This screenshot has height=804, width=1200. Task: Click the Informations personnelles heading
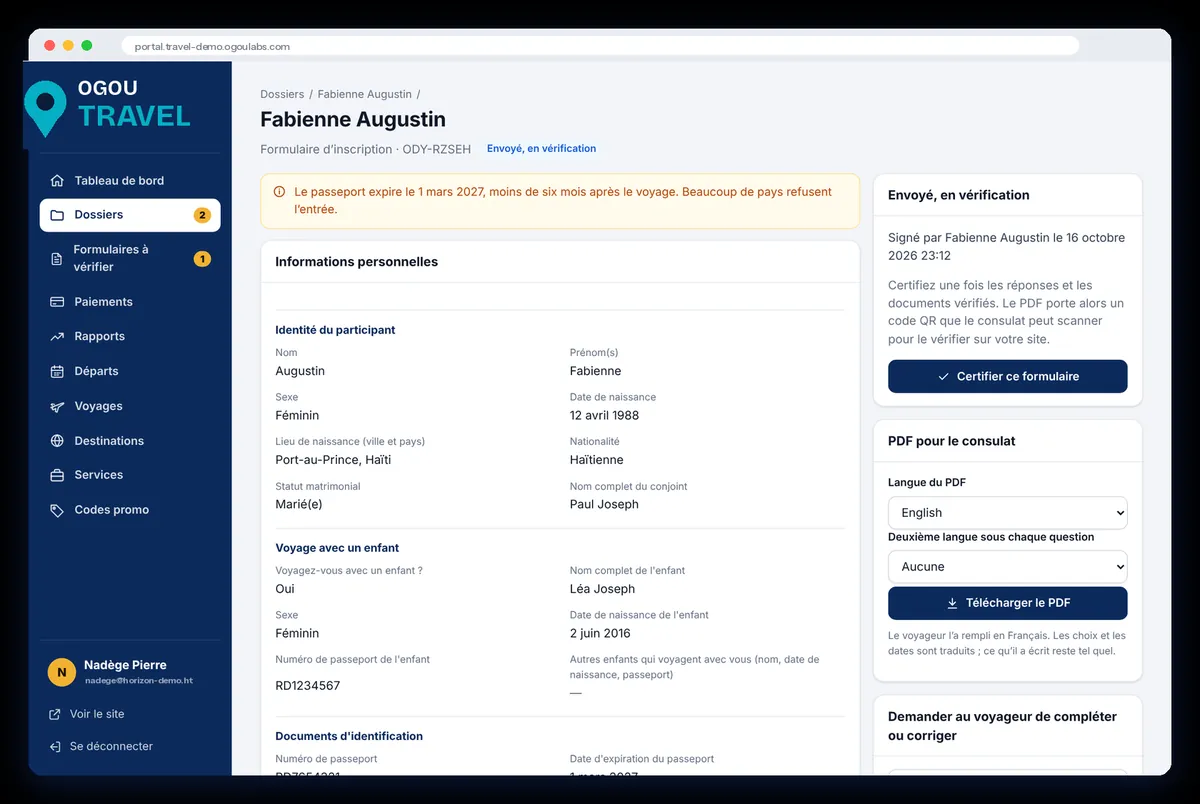click(x=356, y=262)
